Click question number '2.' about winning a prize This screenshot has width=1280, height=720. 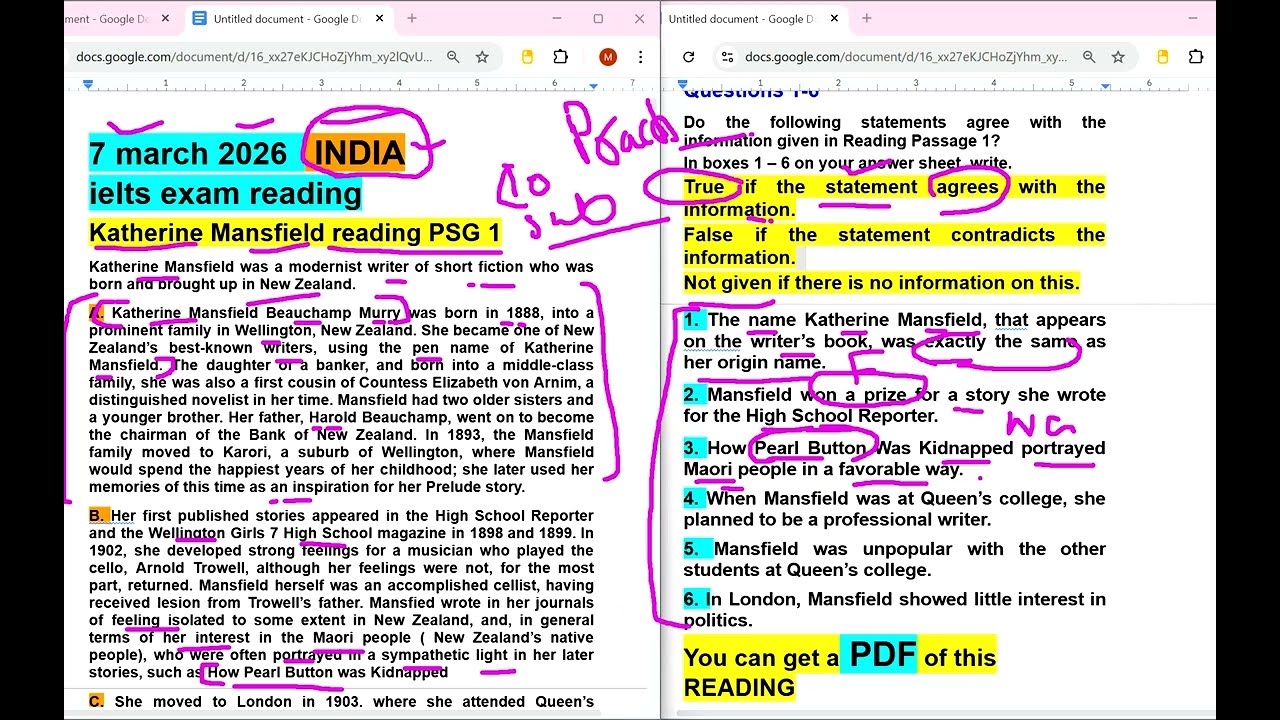(x=694, y=395)
